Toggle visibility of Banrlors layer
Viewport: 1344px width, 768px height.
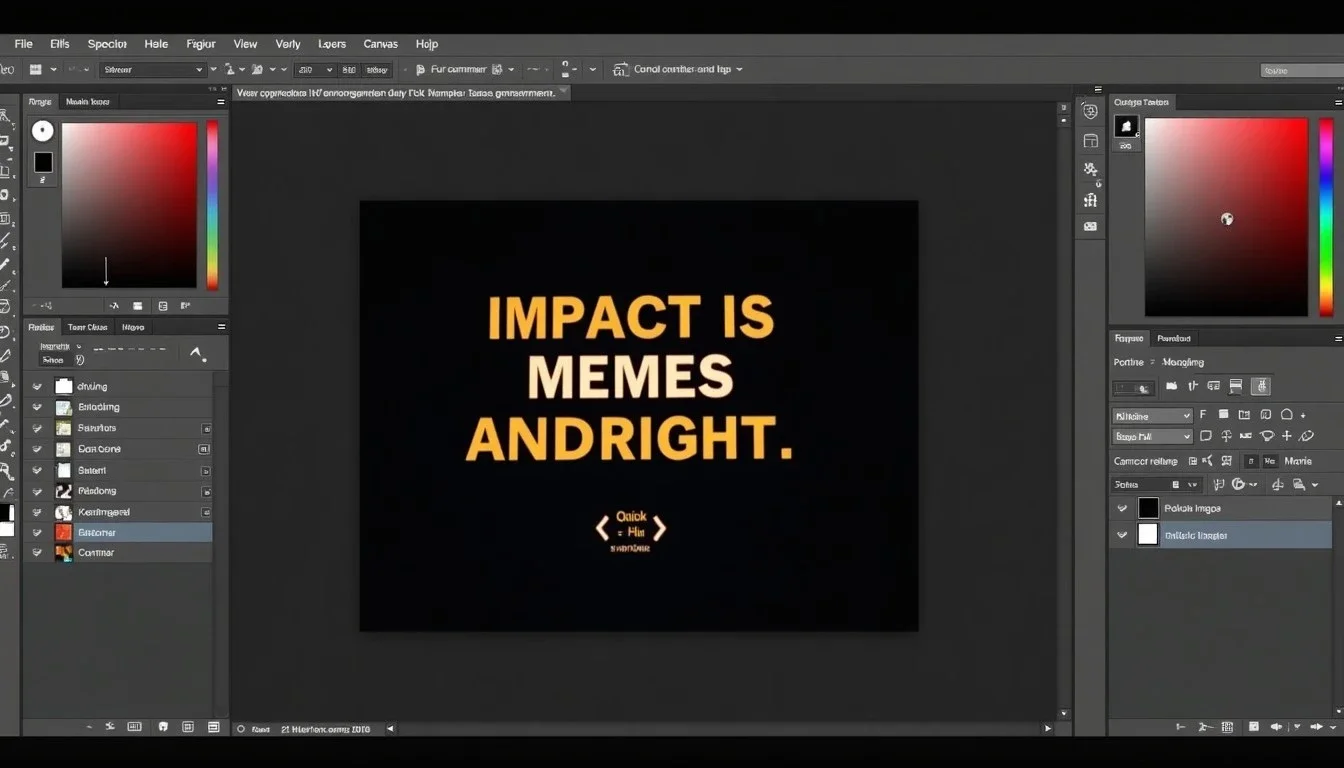pyautogui.click(x=37, y=428)
